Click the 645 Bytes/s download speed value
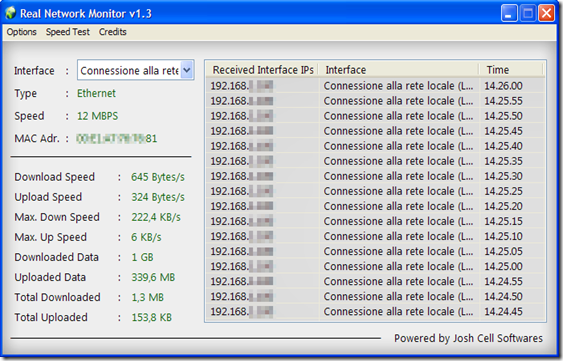 [158, 177]
